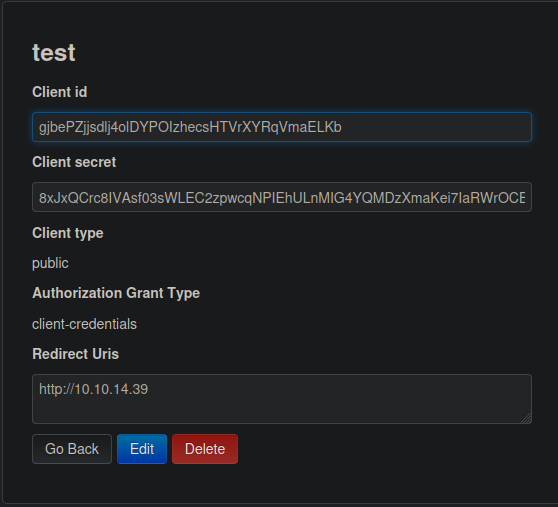558x507 pixels.
Task: Click the "public" client type value
Action: [x=50, y=264]
